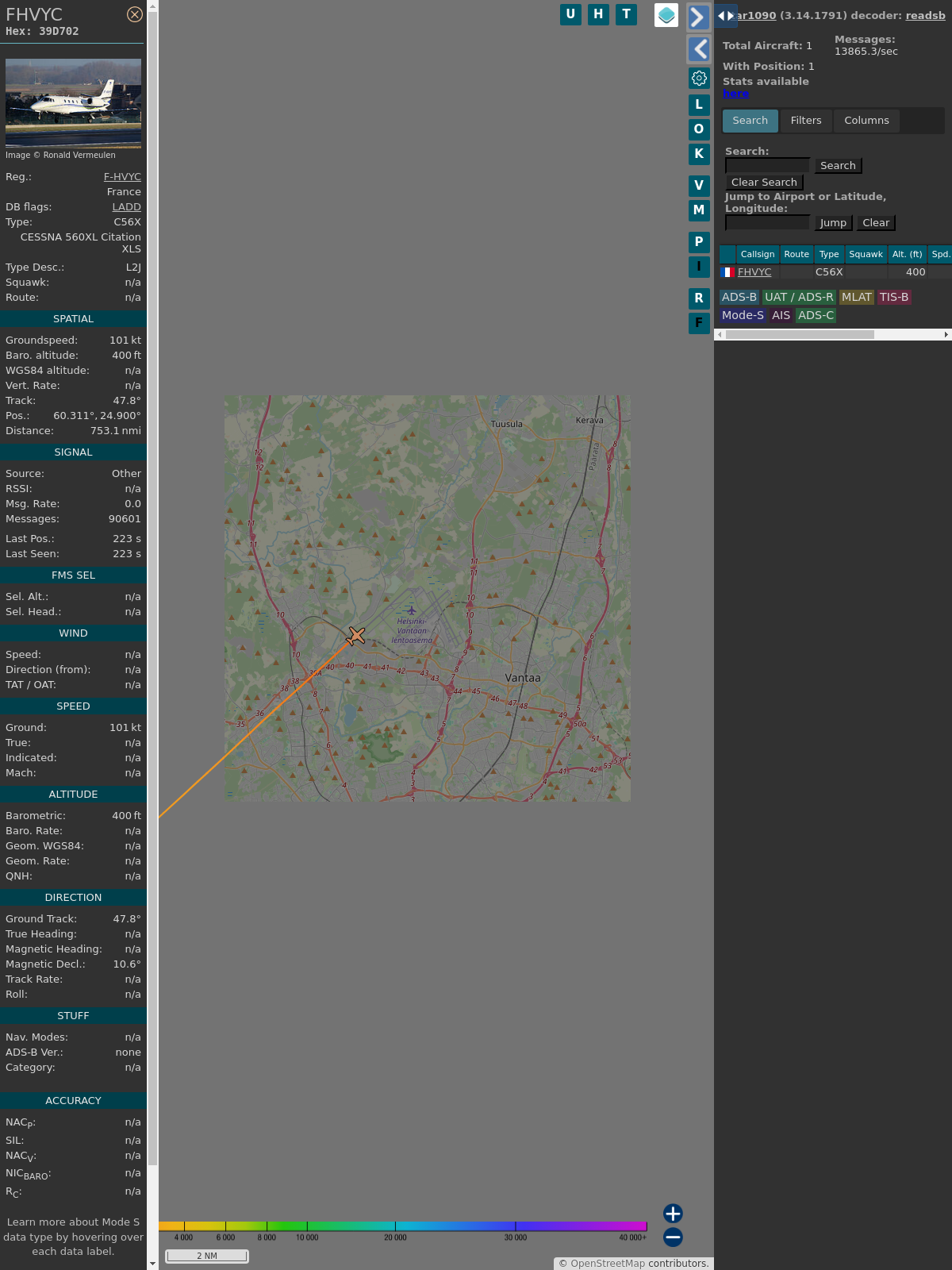This screenshot has height=1270, width=952.
Task: Toggle the U map button
Action: coord(570,14)
